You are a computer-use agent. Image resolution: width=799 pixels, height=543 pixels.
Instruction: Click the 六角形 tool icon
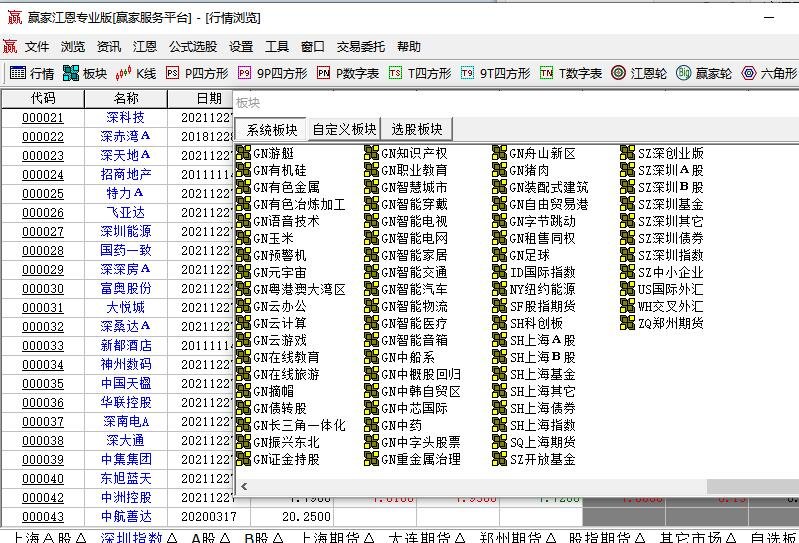click(x=769, y=73)
